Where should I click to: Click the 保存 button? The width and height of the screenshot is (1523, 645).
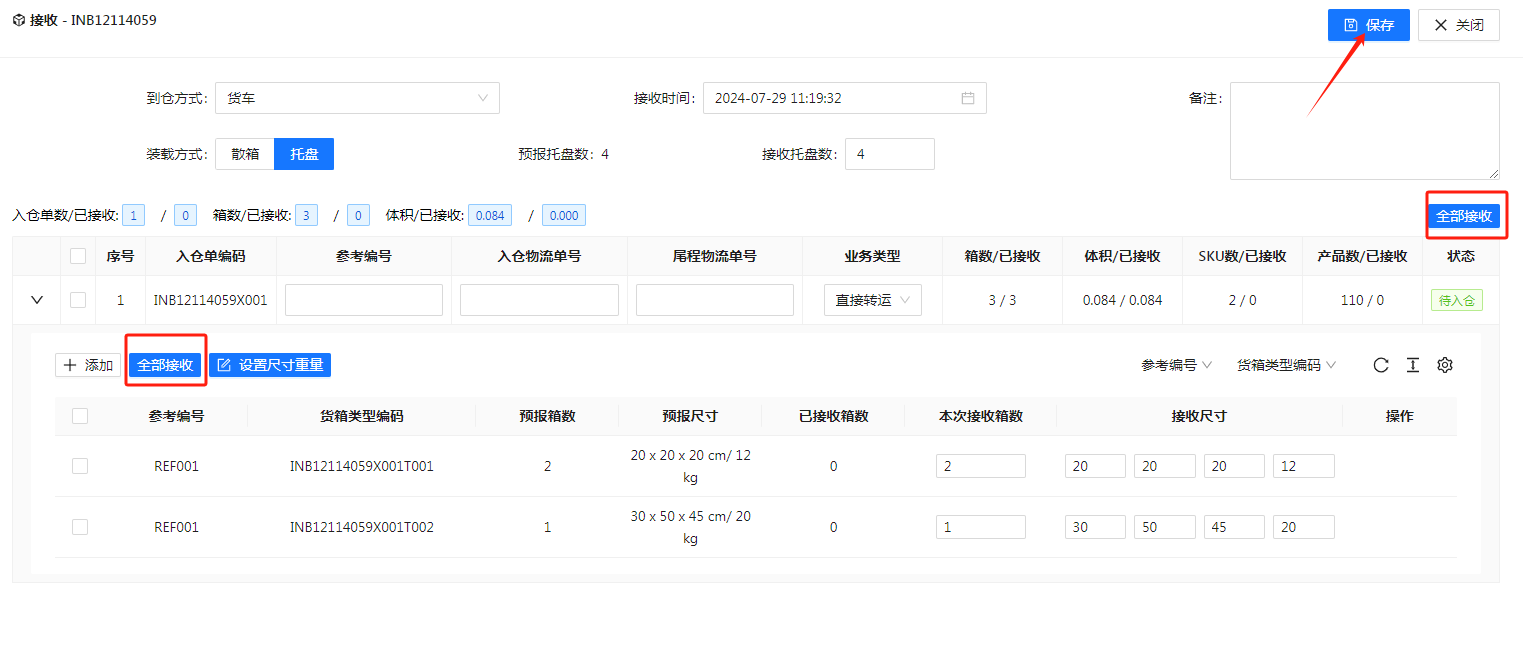pos(1369,25)
